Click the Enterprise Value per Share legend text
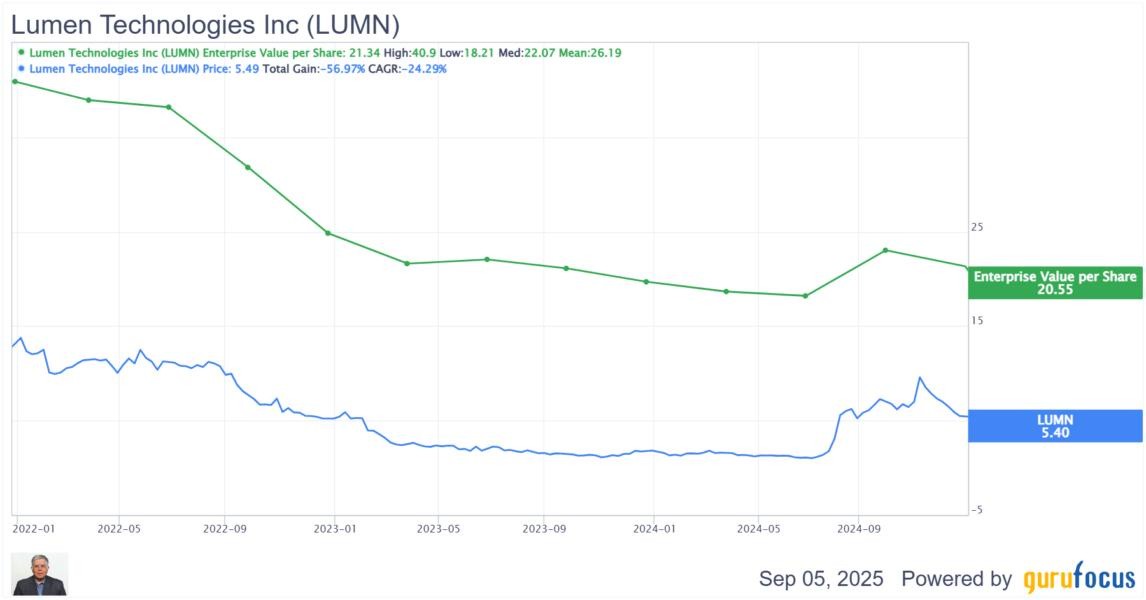Viewport: 1146px width, 600px height. [x=325, y=53]
